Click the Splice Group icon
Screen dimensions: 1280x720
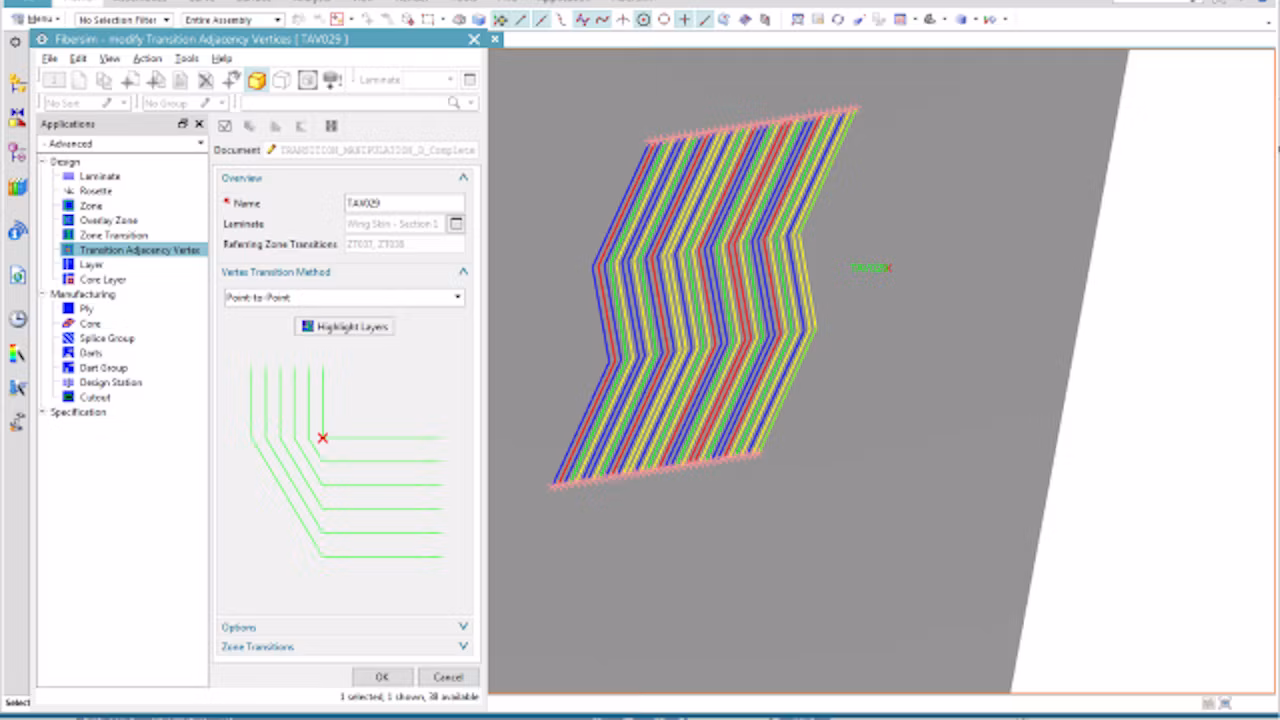[68, 338]
